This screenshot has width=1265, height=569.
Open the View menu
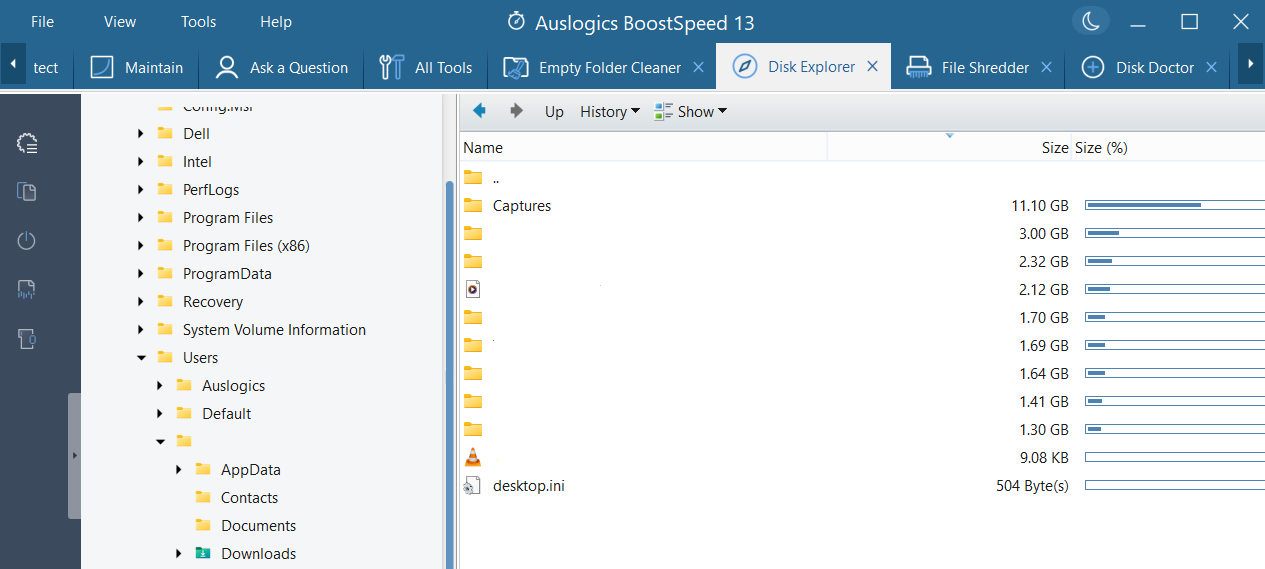[120, 21]
